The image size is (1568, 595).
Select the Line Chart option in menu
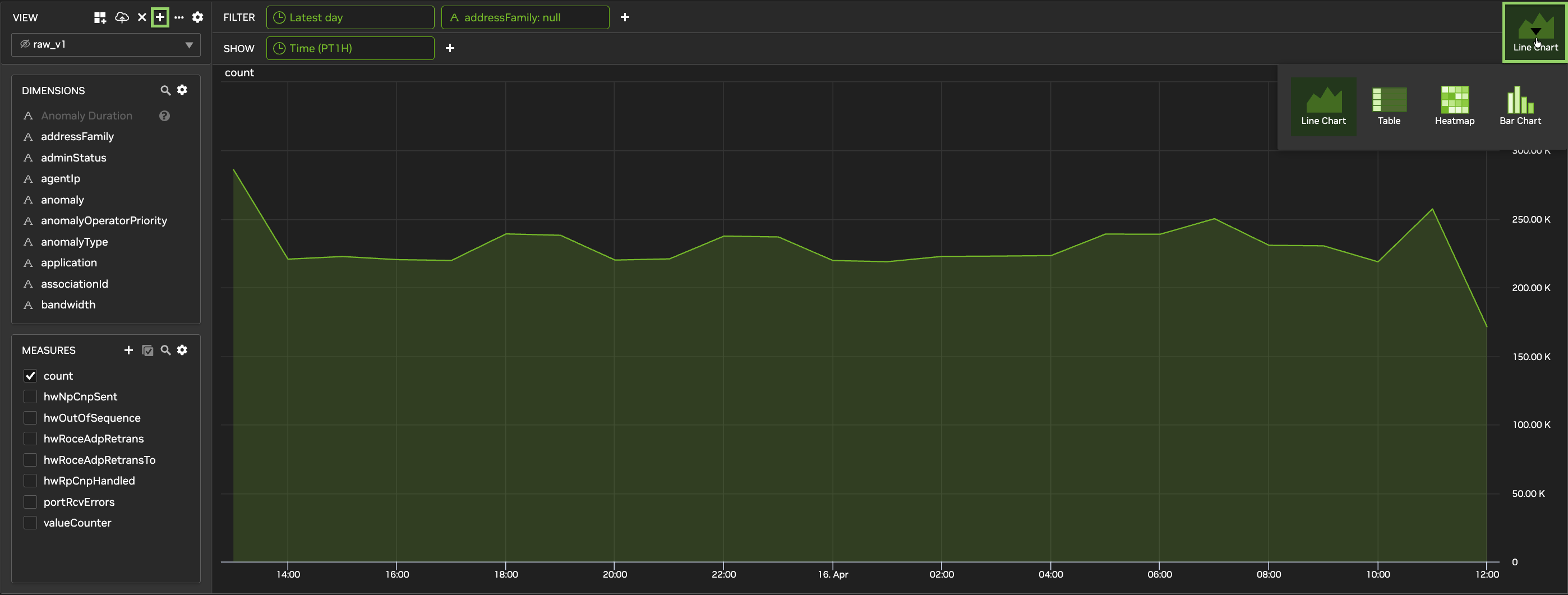pos(1323,106)
